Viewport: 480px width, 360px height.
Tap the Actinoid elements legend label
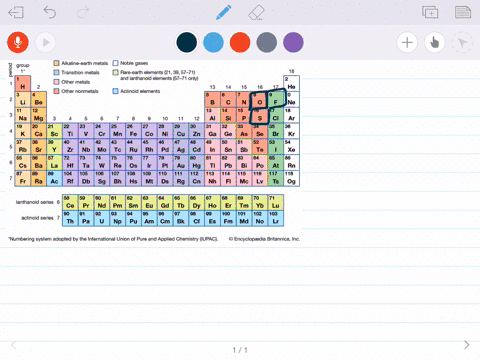(x=140, y=91)
